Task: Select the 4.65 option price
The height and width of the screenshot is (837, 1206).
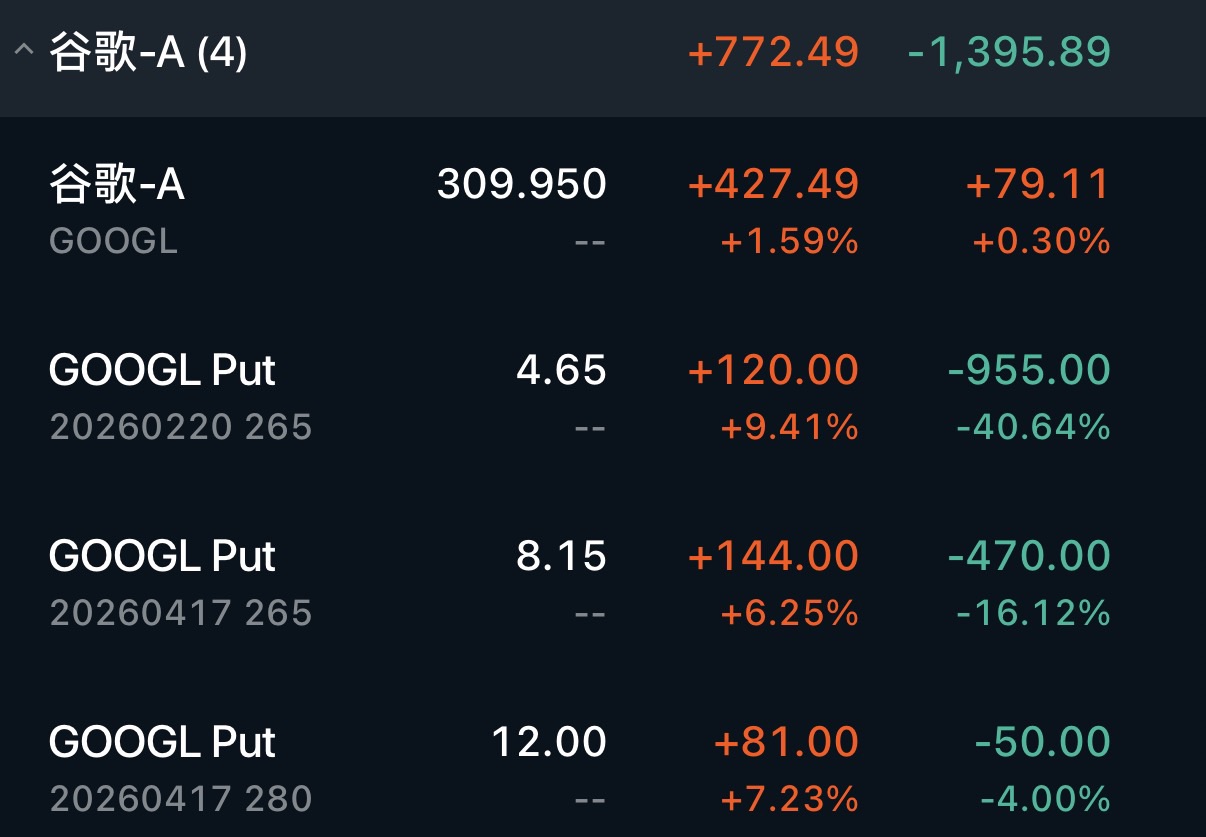Action: pyautogui.click(x=561, y=371)
